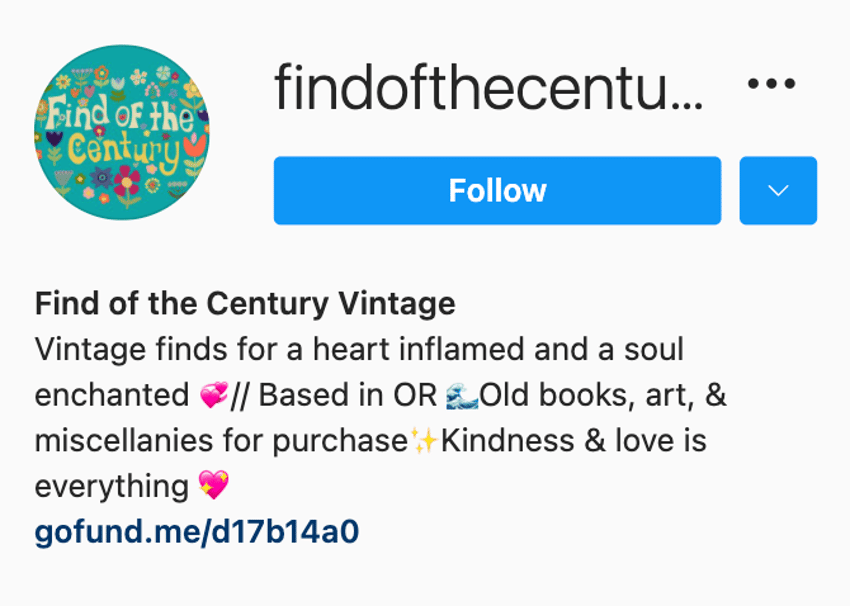850x606 pixels.
Task: Click the sparkles emoji before Kindness
Action: 424,440
